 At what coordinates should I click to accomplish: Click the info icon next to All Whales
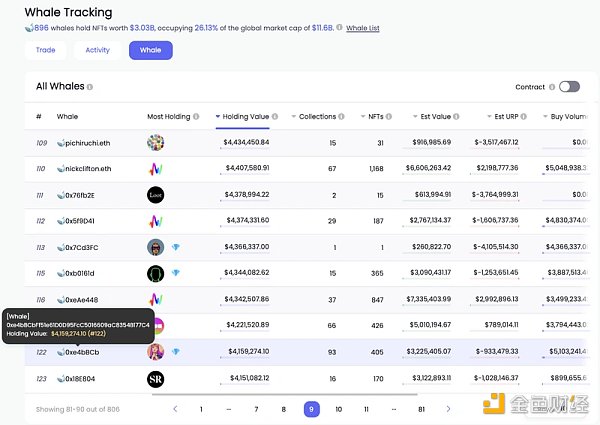(x=90, y=87)
